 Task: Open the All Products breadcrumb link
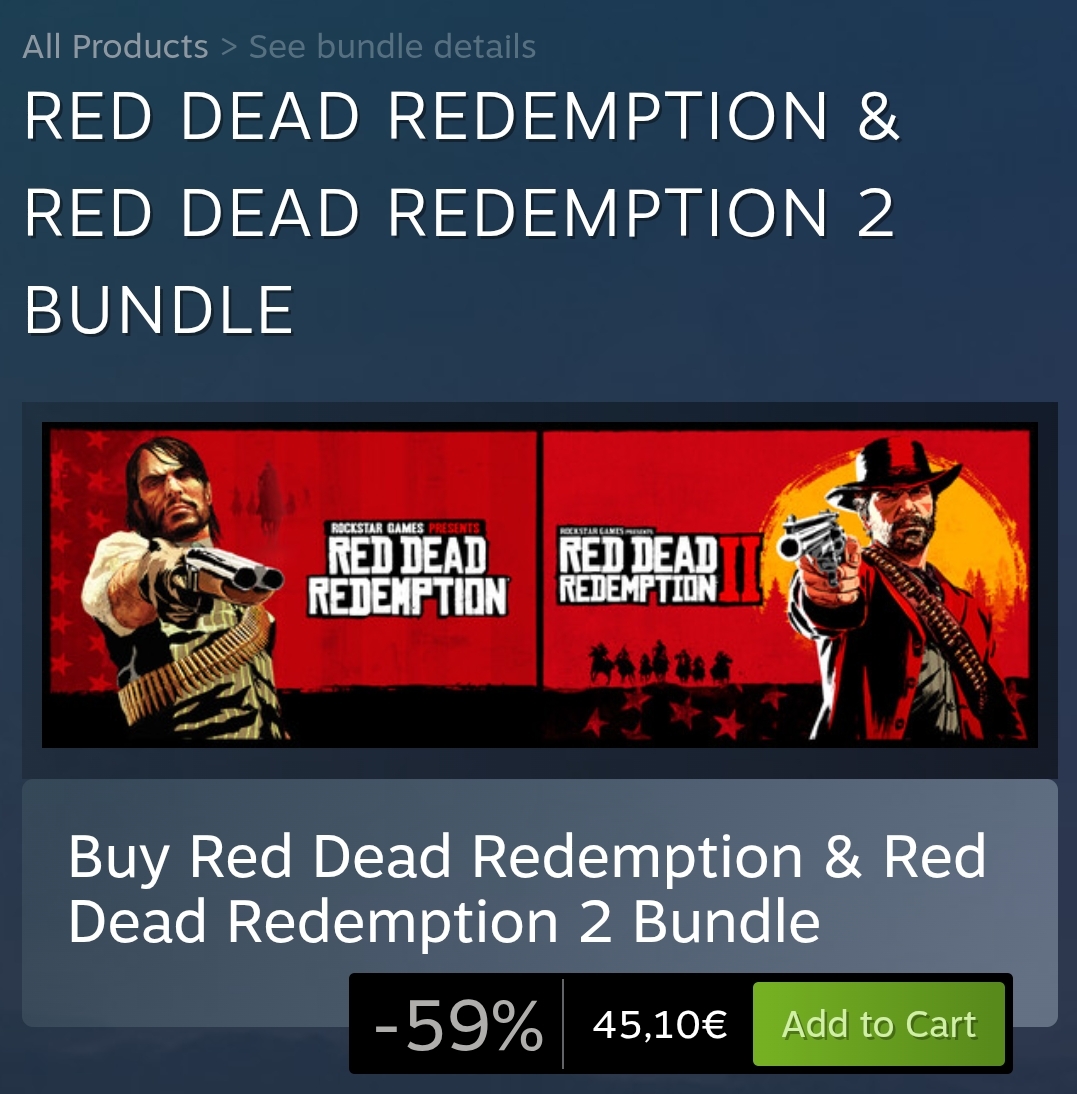(115, 47)
